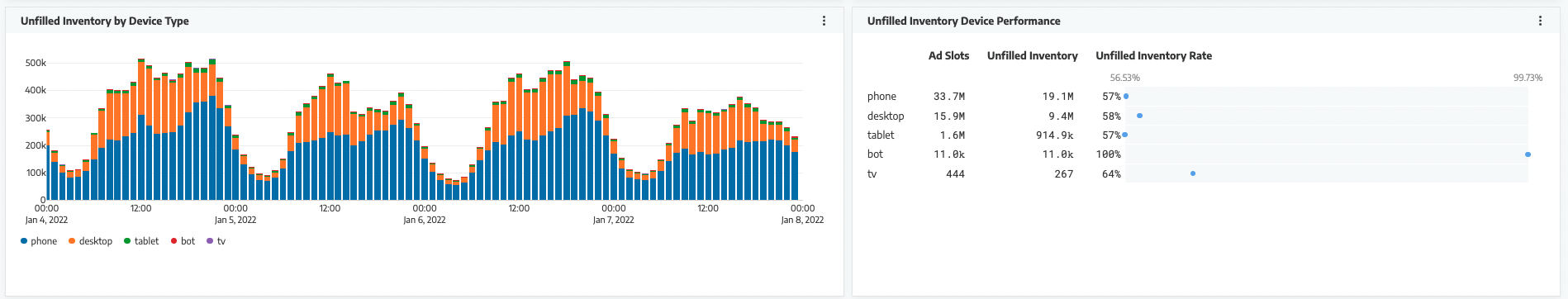Click the 267 unfilled inventory value
This screenshot has width=1568, height=299.
[1064, 173]
